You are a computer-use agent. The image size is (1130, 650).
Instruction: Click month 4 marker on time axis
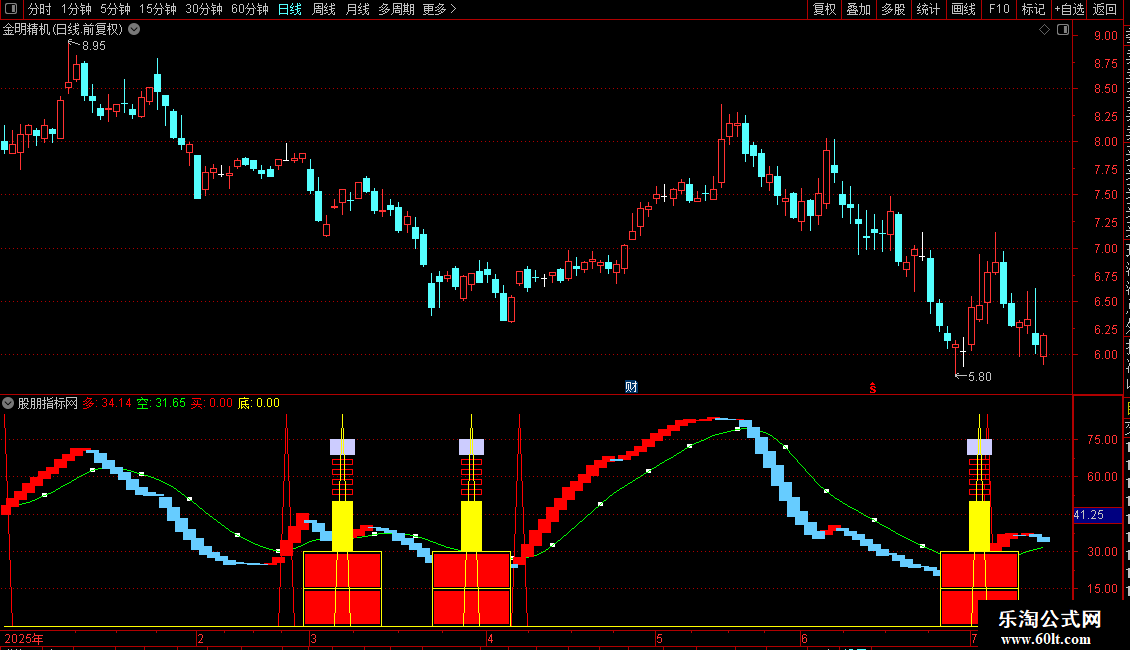[490, 638]
